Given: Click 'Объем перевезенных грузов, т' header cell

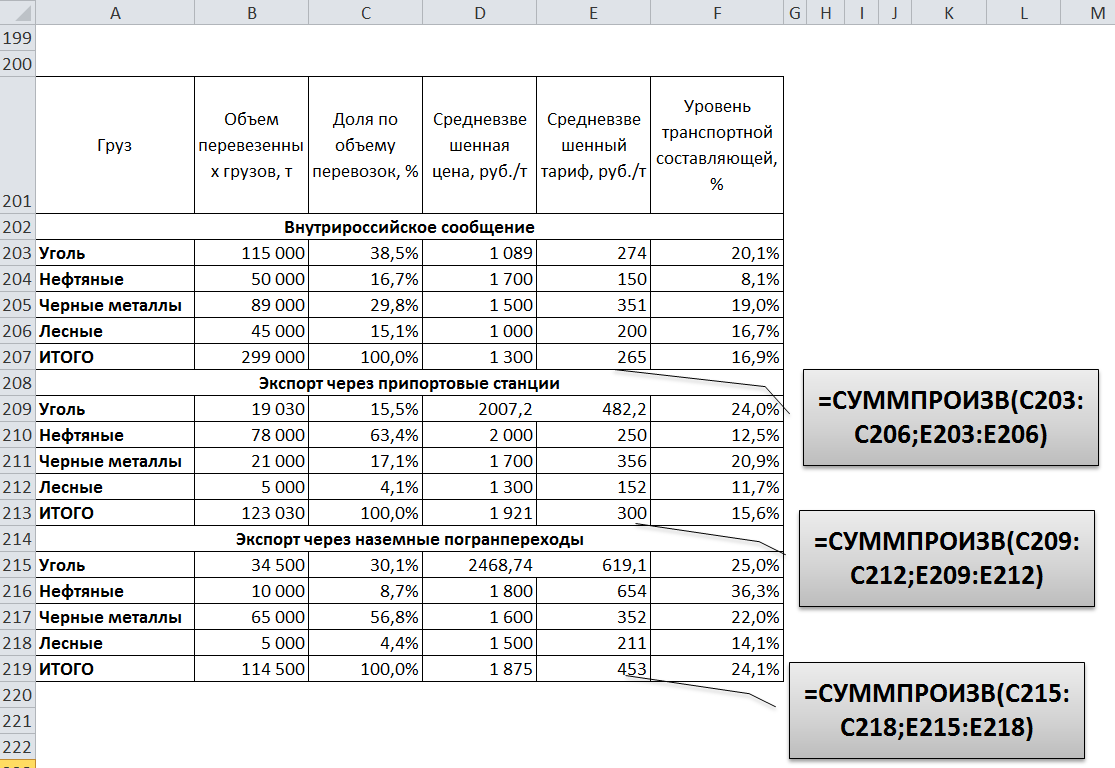Looking at the screenshot, I should [x=252, y=145].
